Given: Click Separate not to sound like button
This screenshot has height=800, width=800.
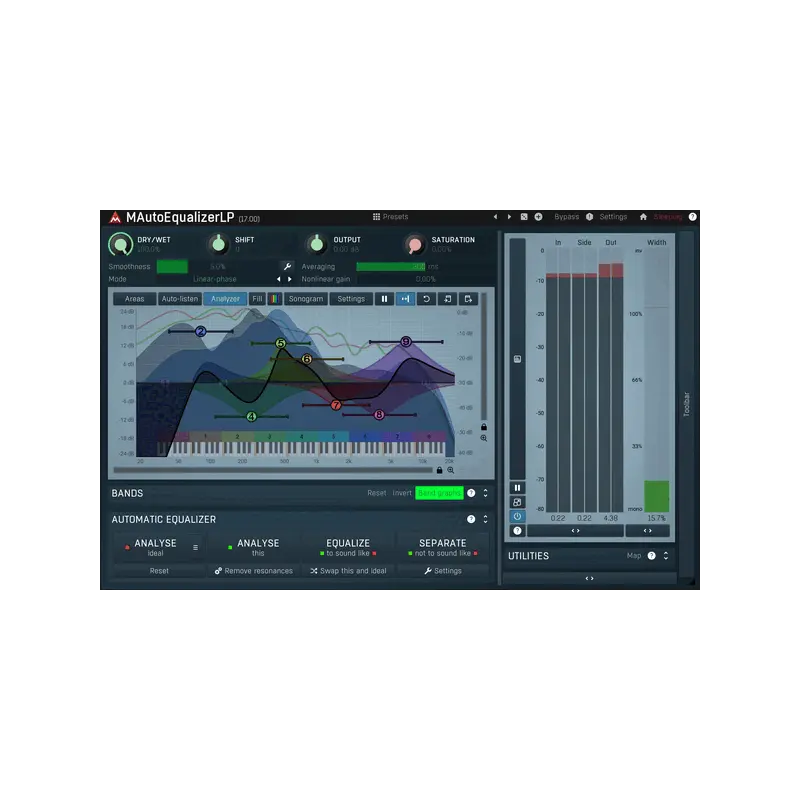Looking at the screenshot, I should click(x=443, y=547).
